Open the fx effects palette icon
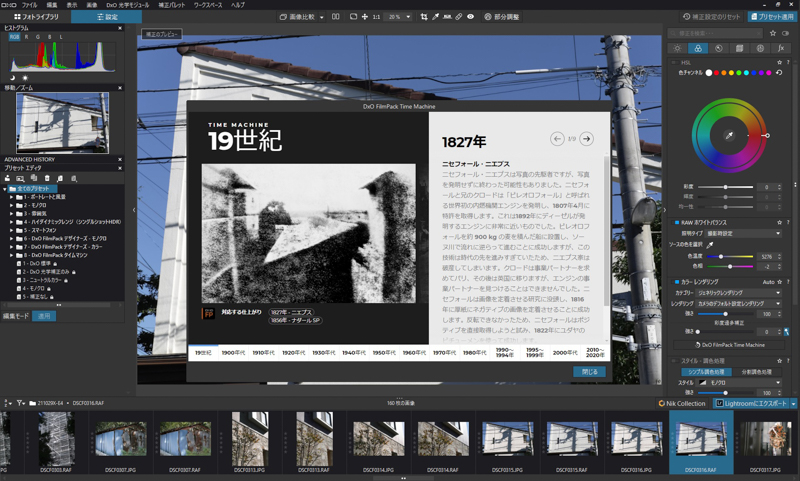This screenshot has width=800, height=481. click(781, 48)
